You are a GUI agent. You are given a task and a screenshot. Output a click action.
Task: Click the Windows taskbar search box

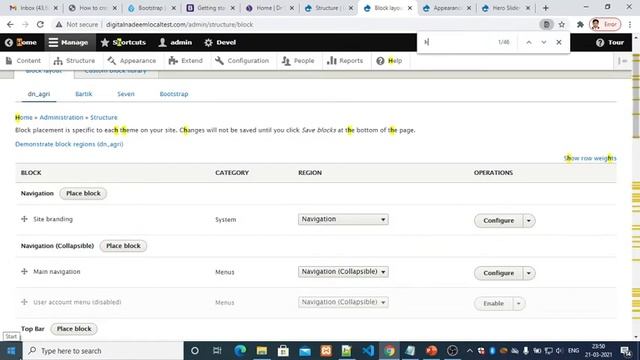pyautogui.click(x=102, y=351)
